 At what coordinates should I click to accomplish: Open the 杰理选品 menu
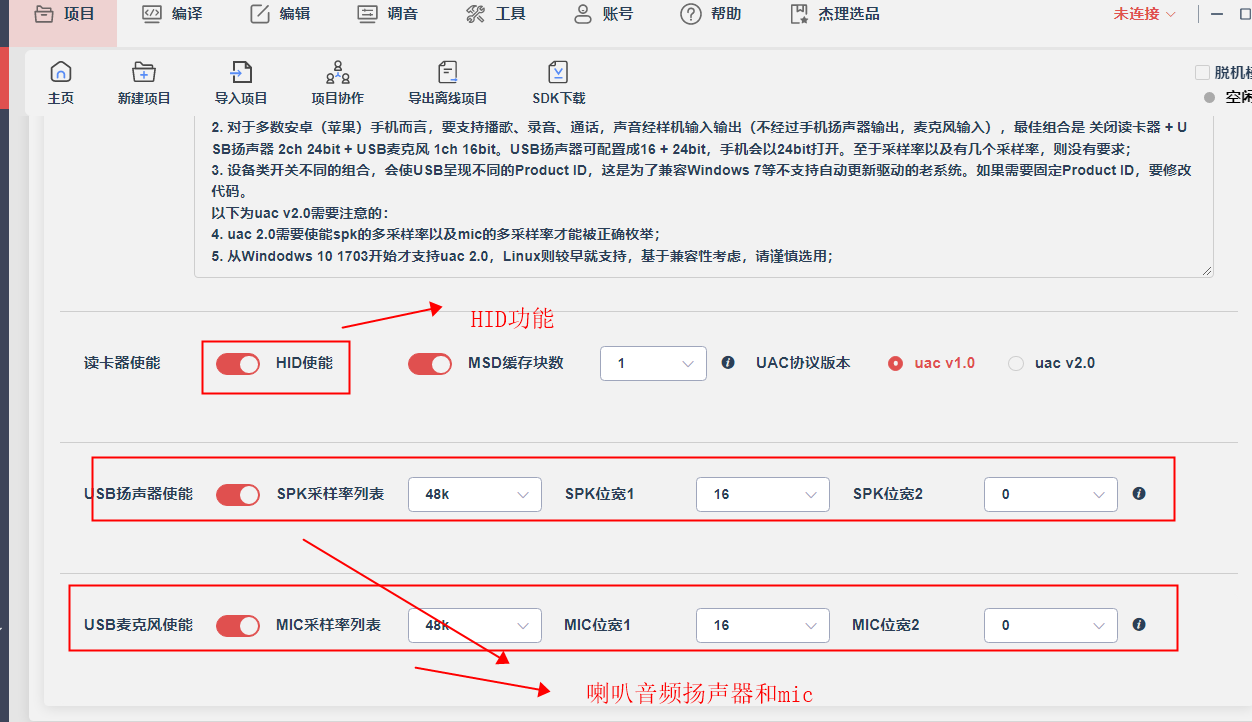coord(834,14)
